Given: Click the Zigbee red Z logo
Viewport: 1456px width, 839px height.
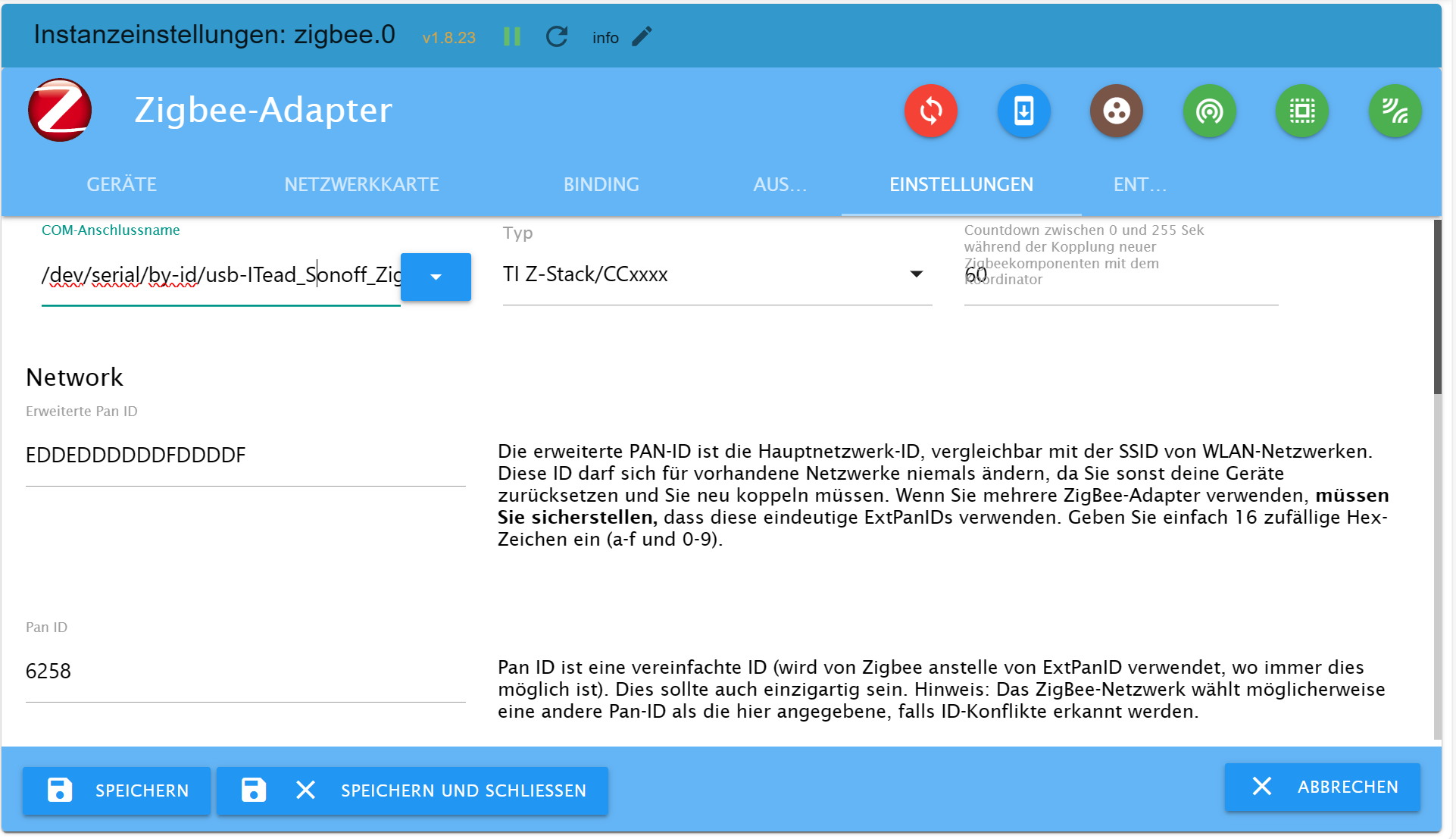Looking at the screenshot, I should [x=61, y=111].
